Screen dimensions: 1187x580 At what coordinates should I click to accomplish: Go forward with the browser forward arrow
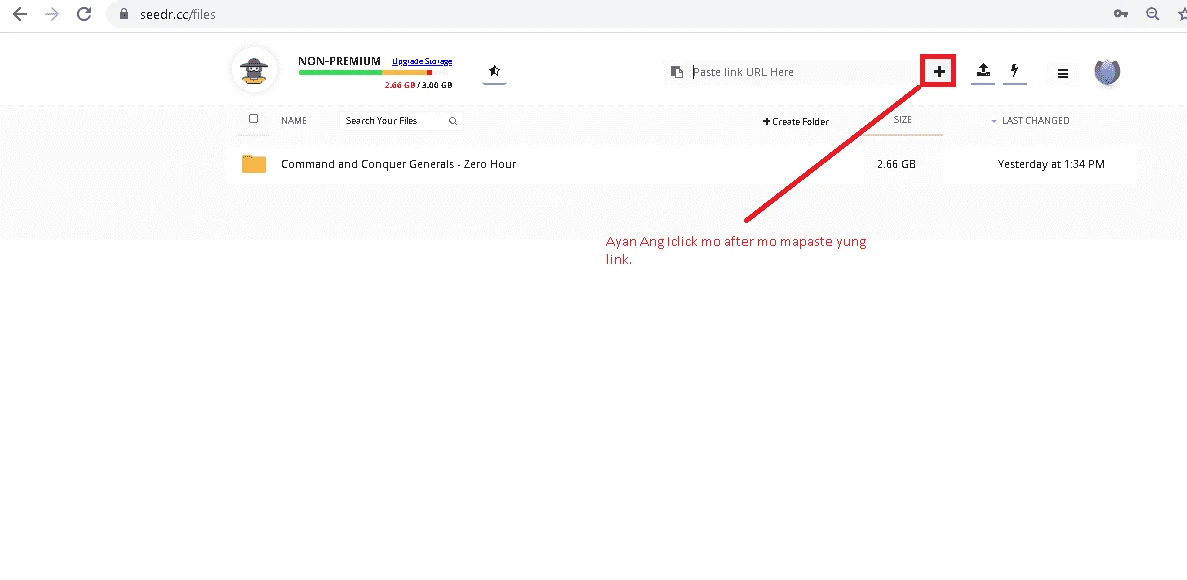coord(52,14)
